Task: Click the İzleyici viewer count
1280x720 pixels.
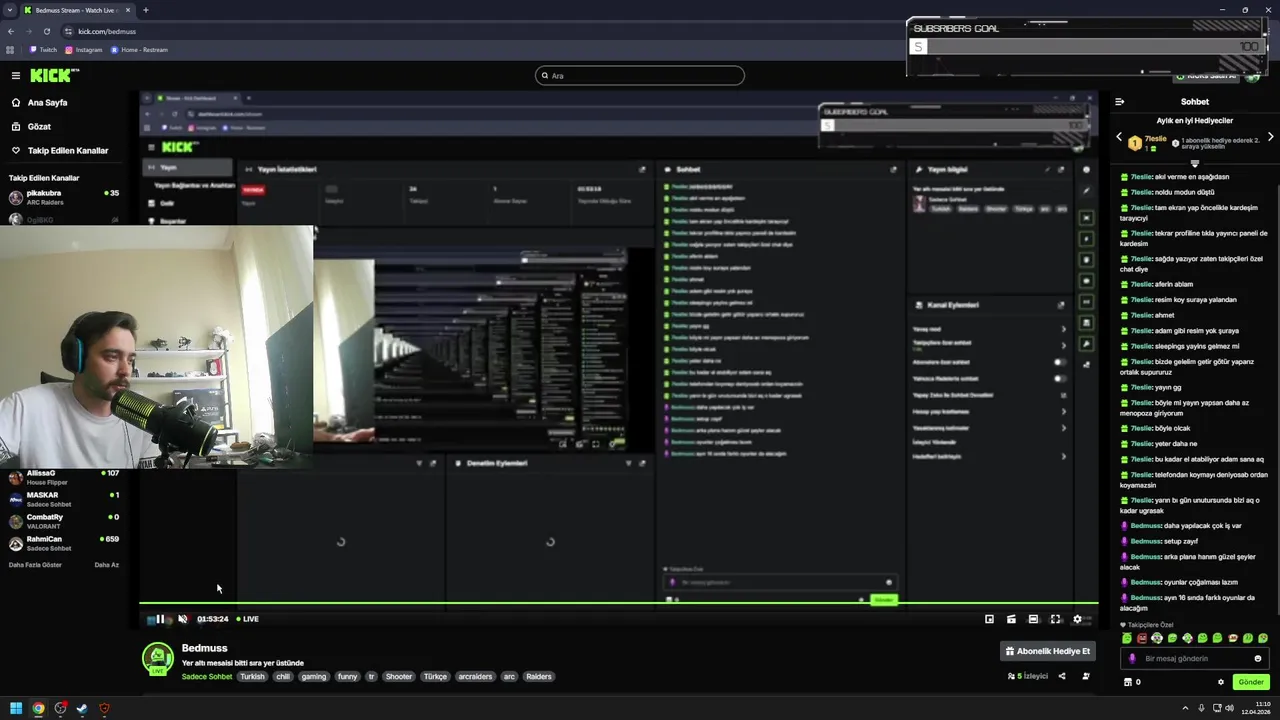Action: click(x=1028, y=676)
